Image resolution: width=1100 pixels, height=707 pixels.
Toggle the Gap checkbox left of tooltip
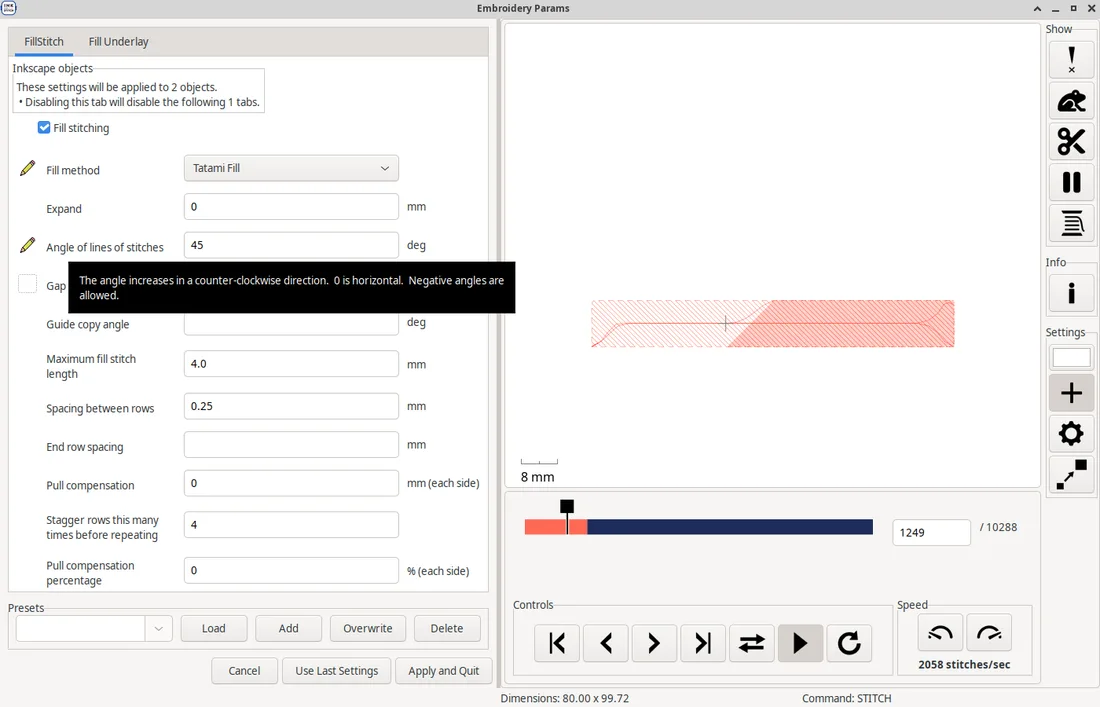pyautogui.click(x=27, y=284)
